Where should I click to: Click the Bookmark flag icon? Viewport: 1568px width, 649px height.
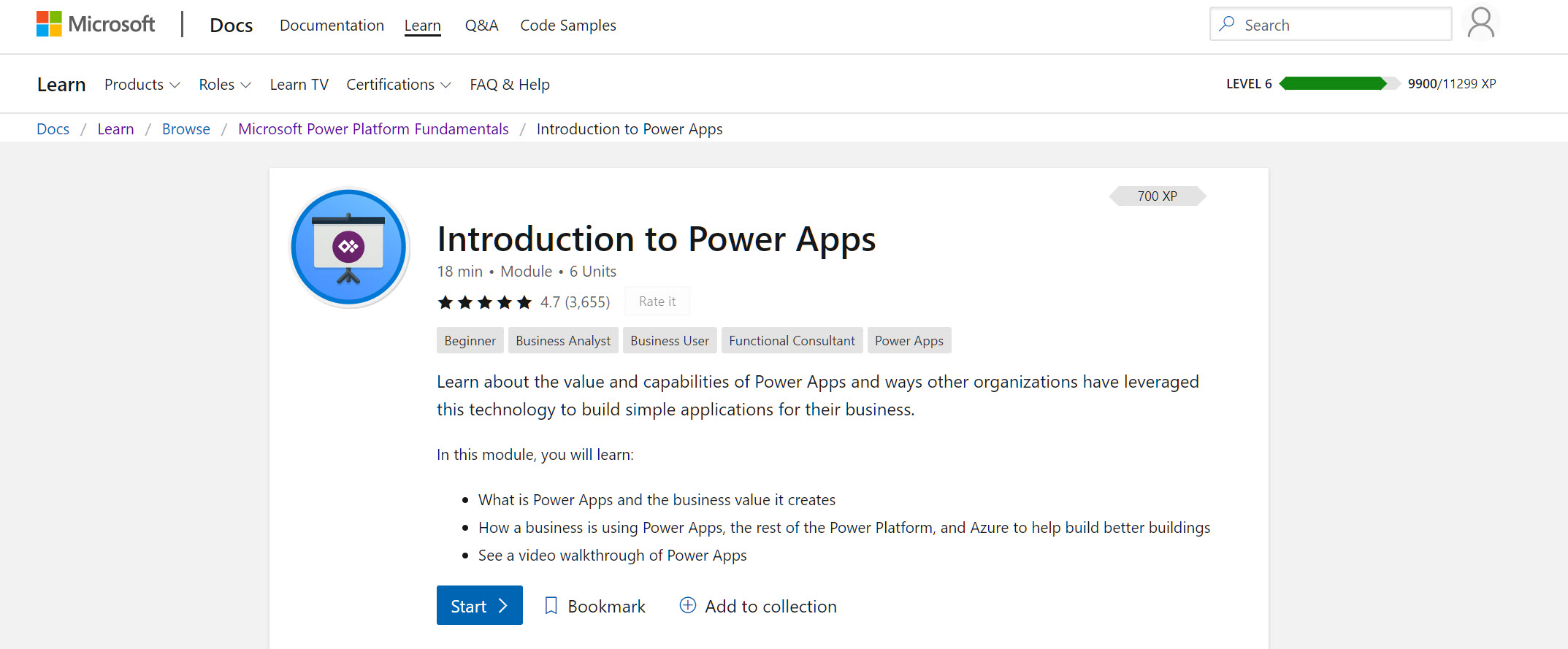tap(551, 606)
